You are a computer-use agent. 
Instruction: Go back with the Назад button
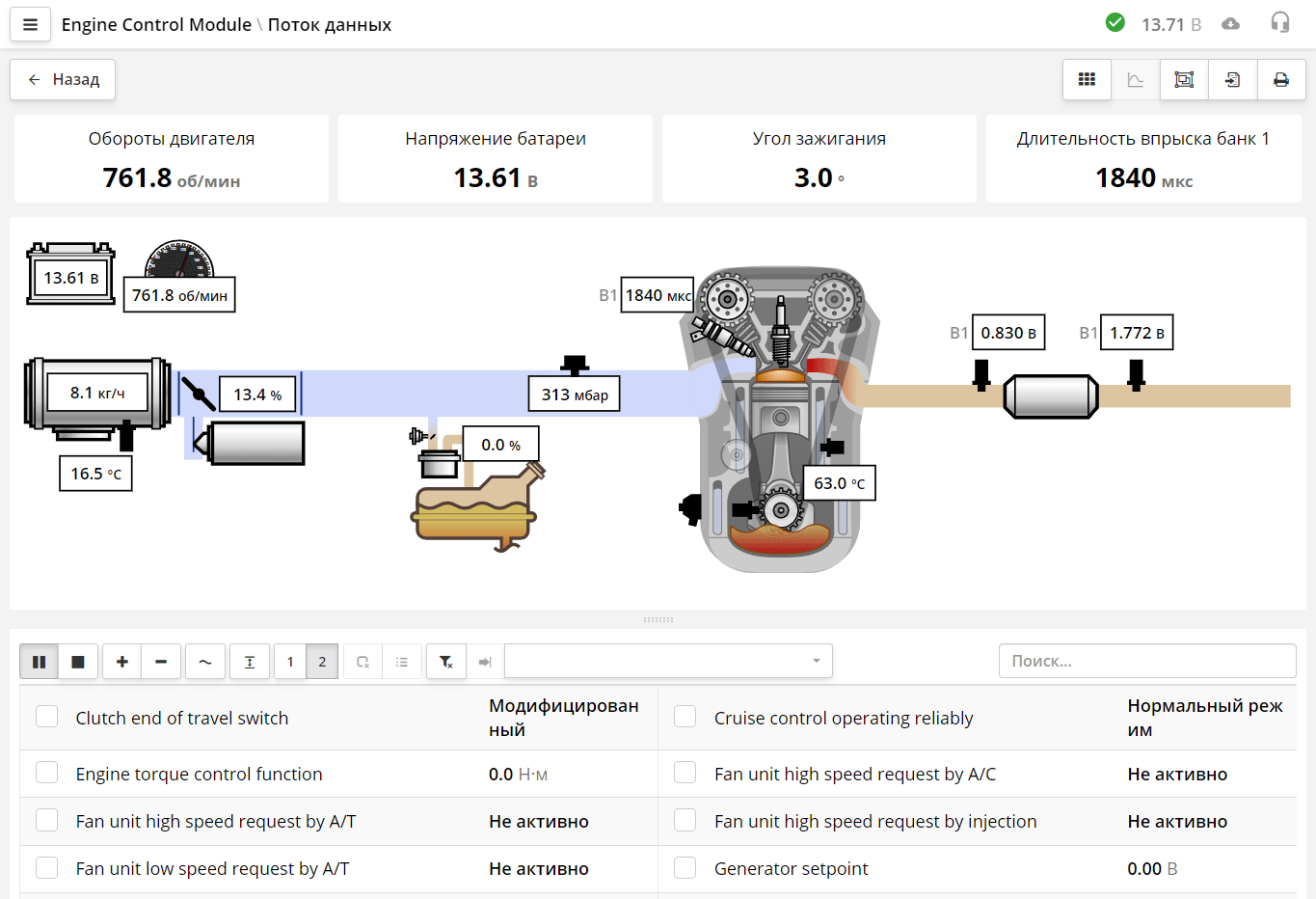(x=63, y=80)
